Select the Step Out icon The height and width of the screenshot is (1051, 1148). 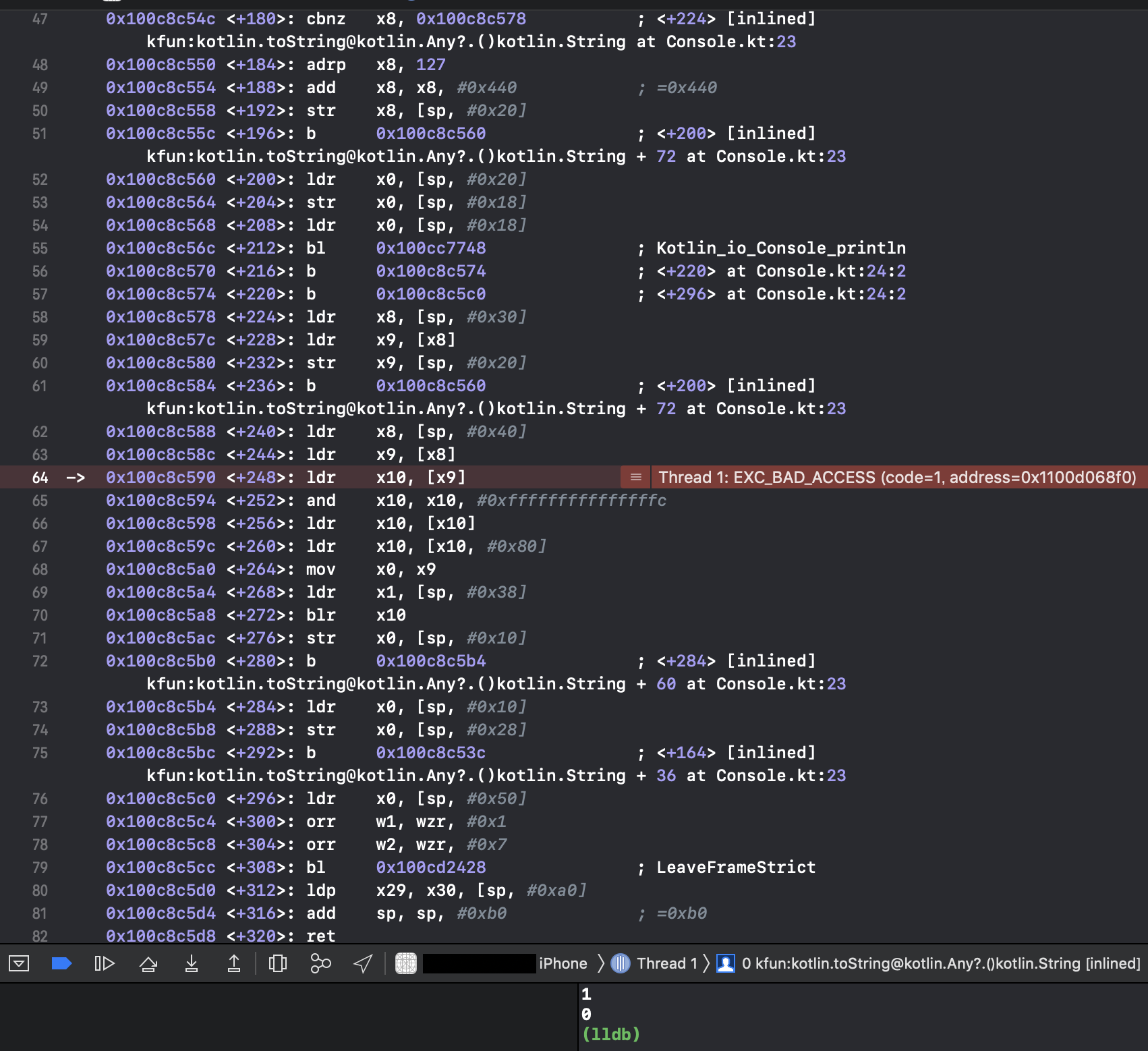click(x=234, y=963)
